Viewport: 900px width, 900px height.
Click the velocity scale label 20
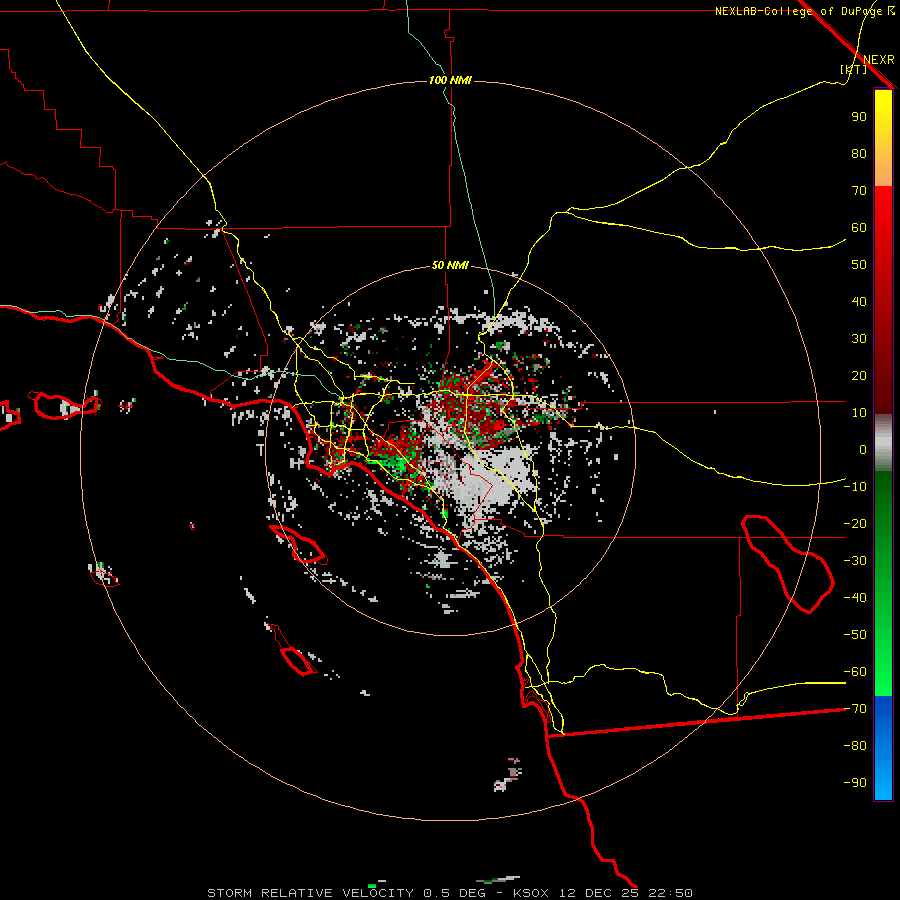pos(859,375)
